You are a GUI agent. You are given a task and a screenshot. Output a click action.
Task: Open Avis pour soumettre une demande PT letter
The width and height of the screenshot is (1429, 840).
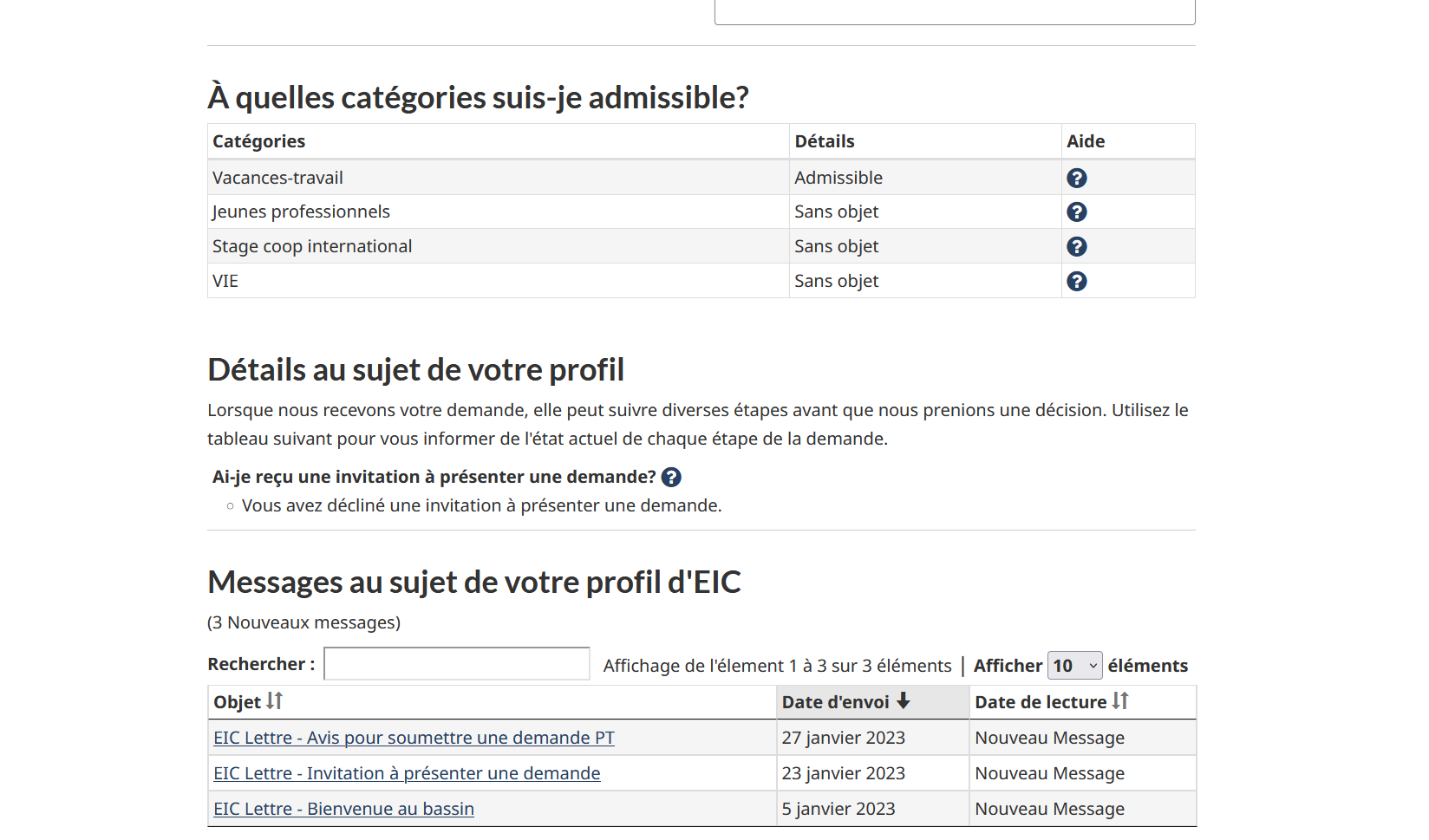click(x=414, y=738)
